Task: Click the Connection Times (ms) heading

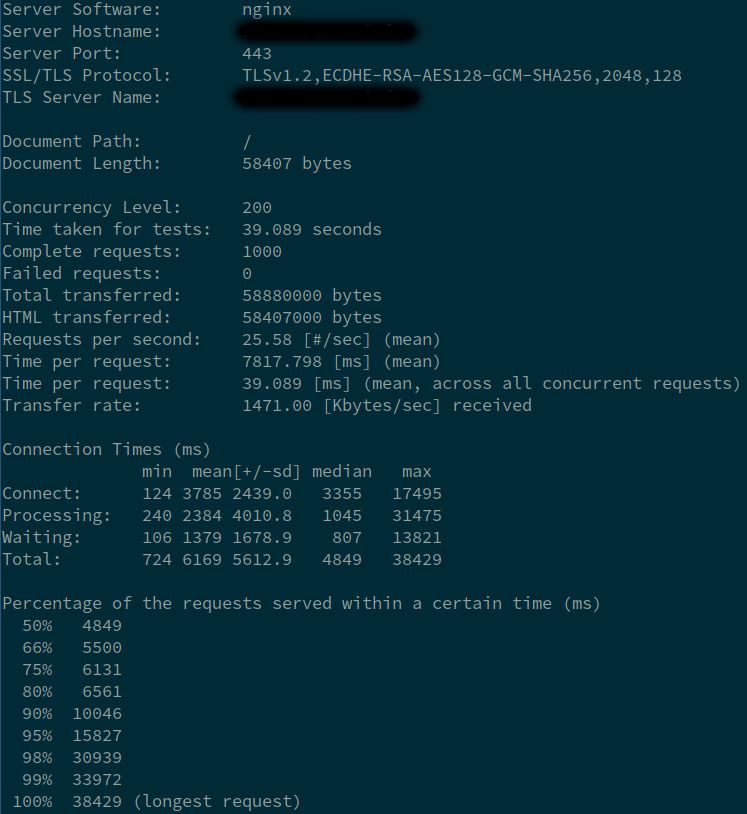Action: tap(106, 450)
